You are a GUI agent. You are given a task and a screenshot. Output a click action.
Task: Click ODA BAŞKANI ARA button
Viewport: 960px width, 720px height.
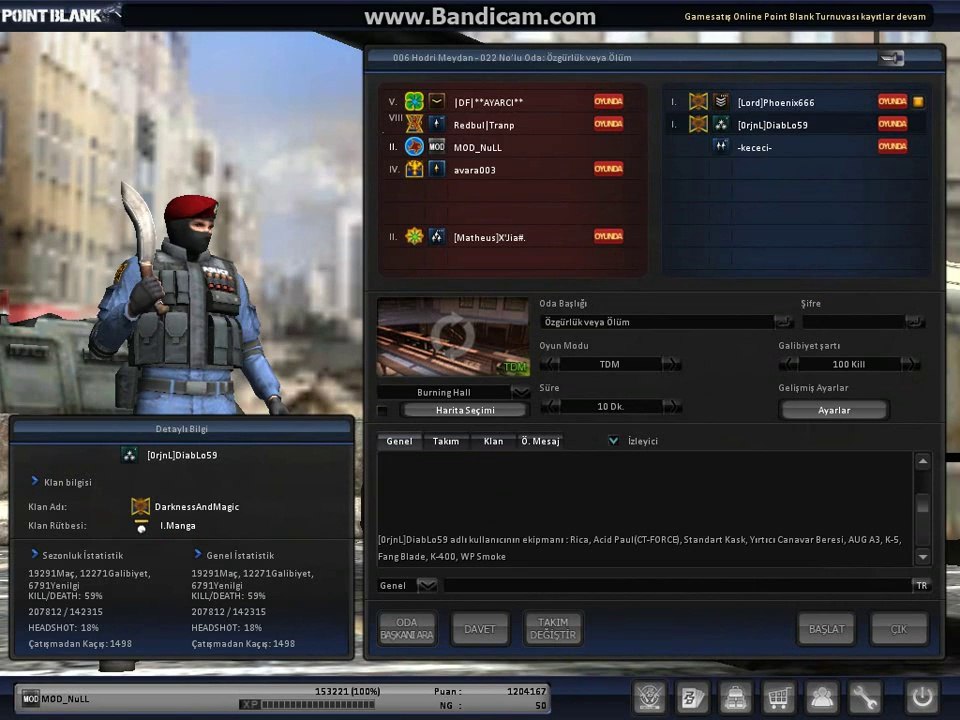(407, 629)
